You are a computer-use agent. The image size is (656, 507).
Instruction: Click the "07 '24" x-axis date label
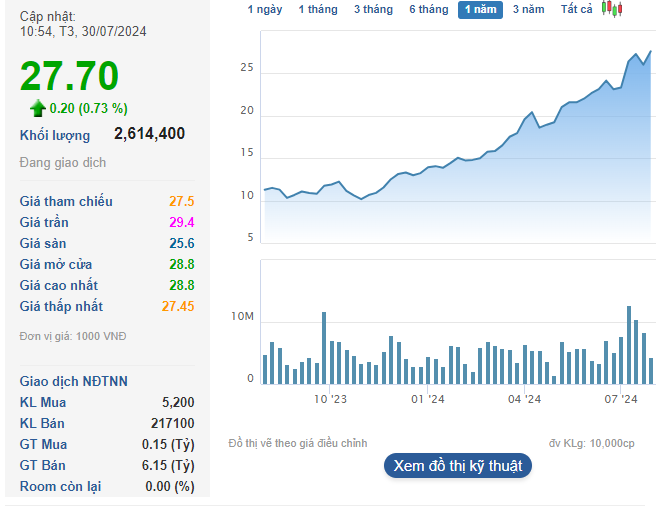point(621,398)
